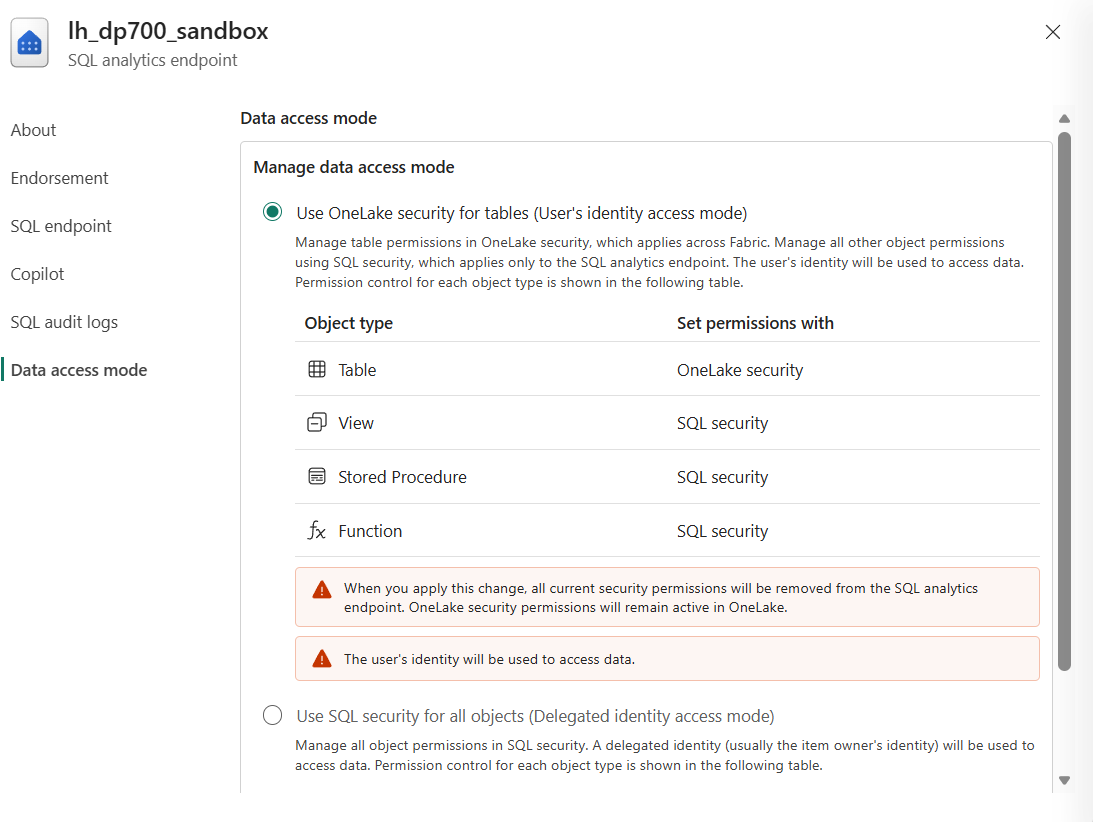
Task: Click the Manage data access mode heading
Action: tap(353, 167)
